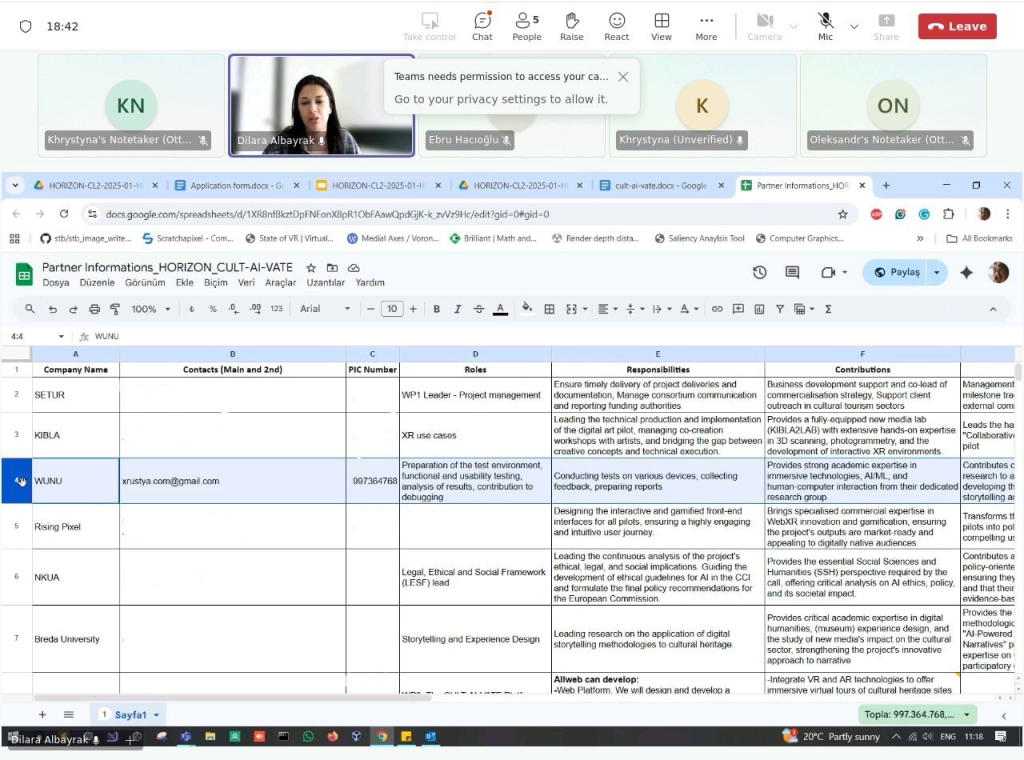Open the Düzenle menu

click(97, 283)
